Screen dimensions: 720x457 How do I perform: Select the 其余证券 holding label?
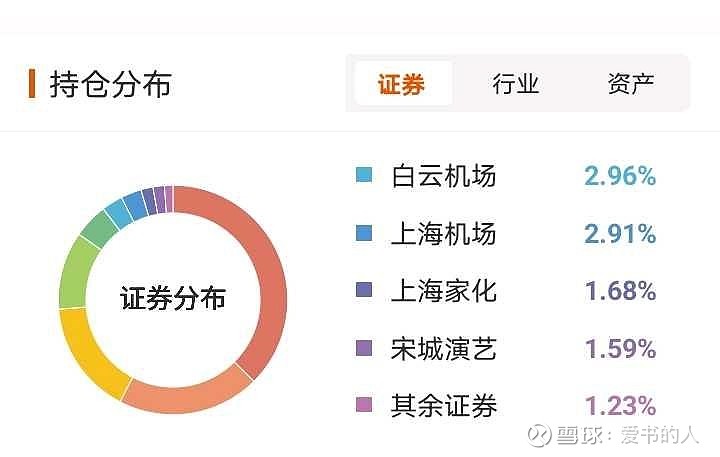pos(444,406)
